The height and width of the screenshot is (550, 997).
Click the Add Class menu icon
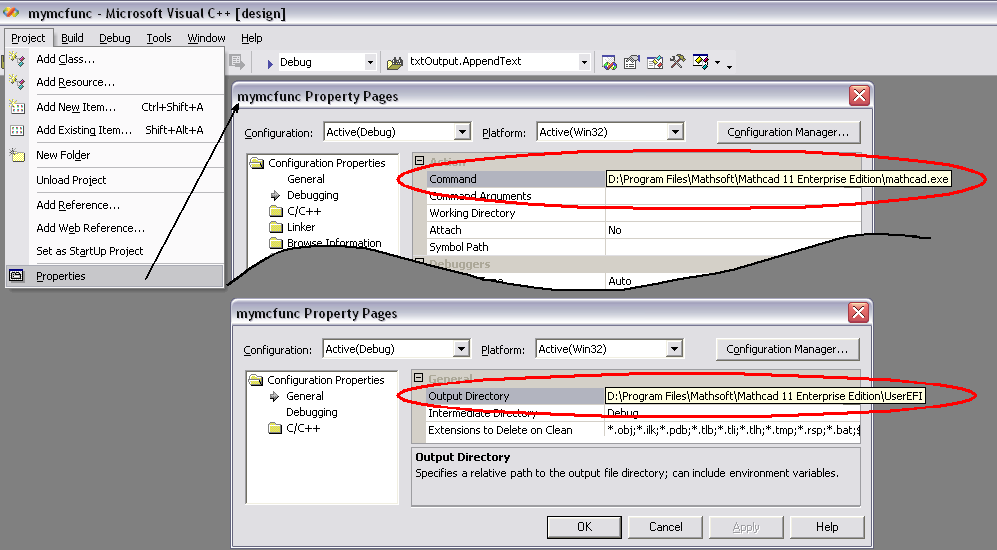tap(17, 59)
